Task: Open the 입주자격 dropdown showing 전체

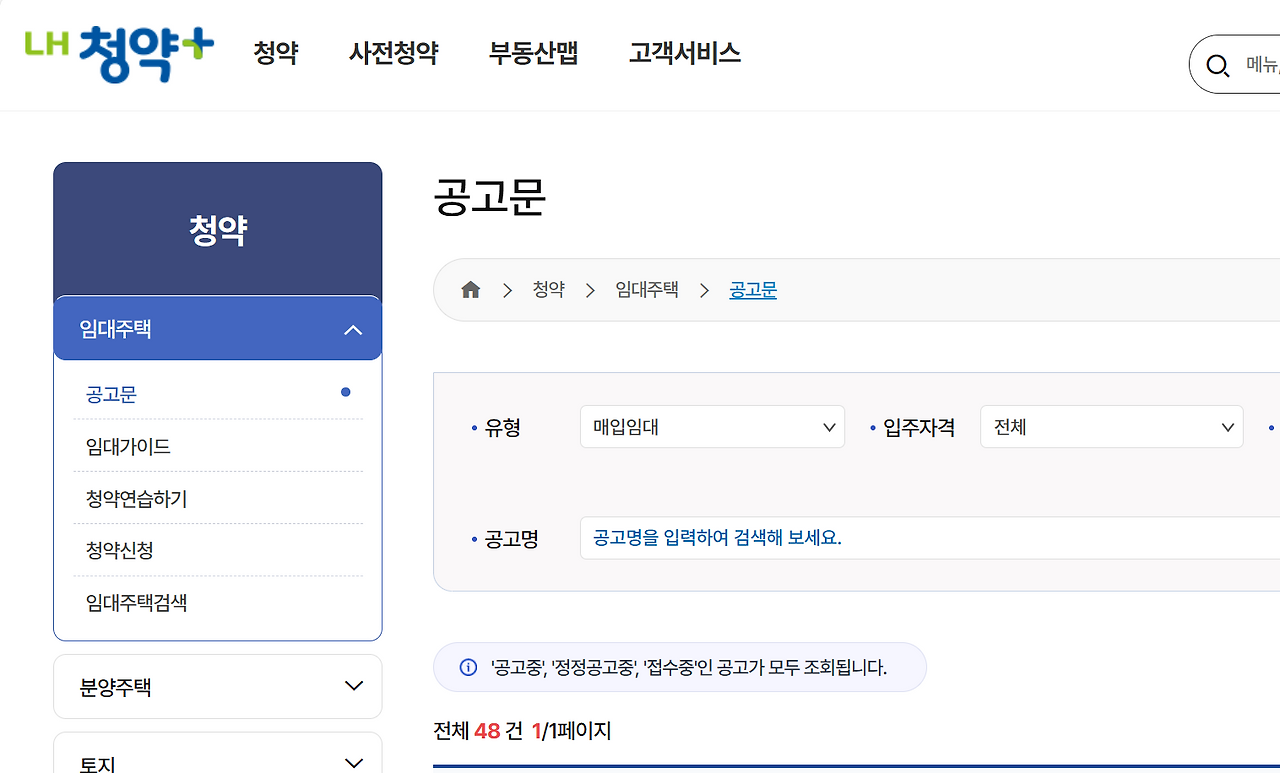Action: tap(1112, 427)
